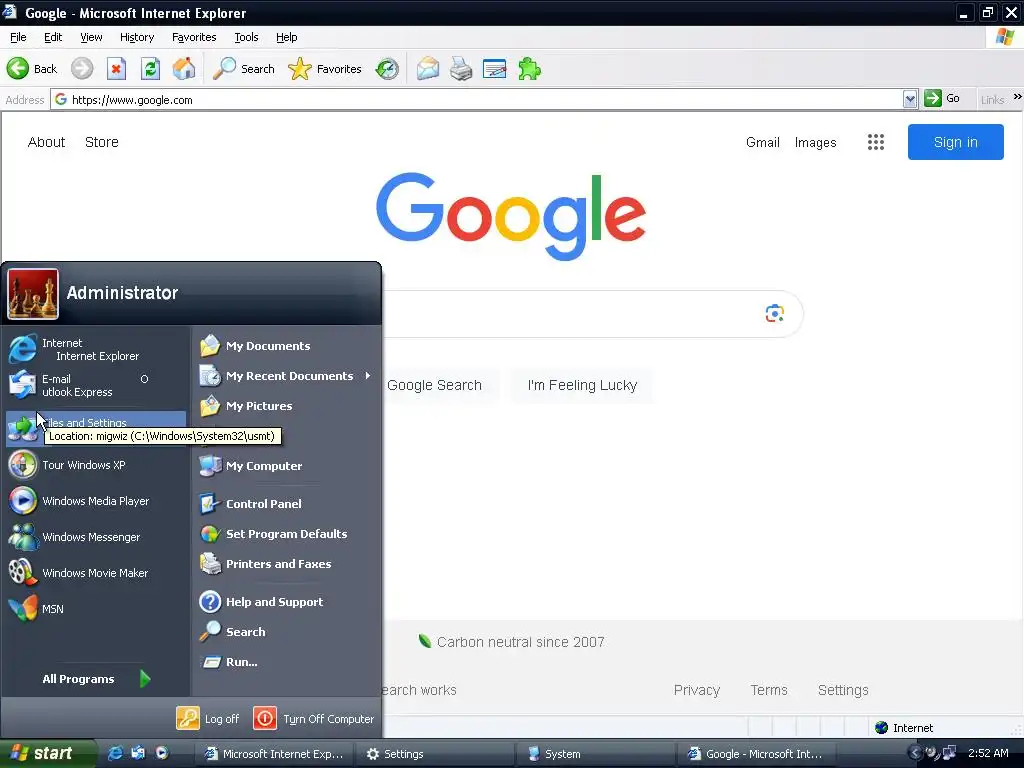1024x768 pixels.
Task: Click the History clock icon in the toolbar
Action: click(387, 69)
